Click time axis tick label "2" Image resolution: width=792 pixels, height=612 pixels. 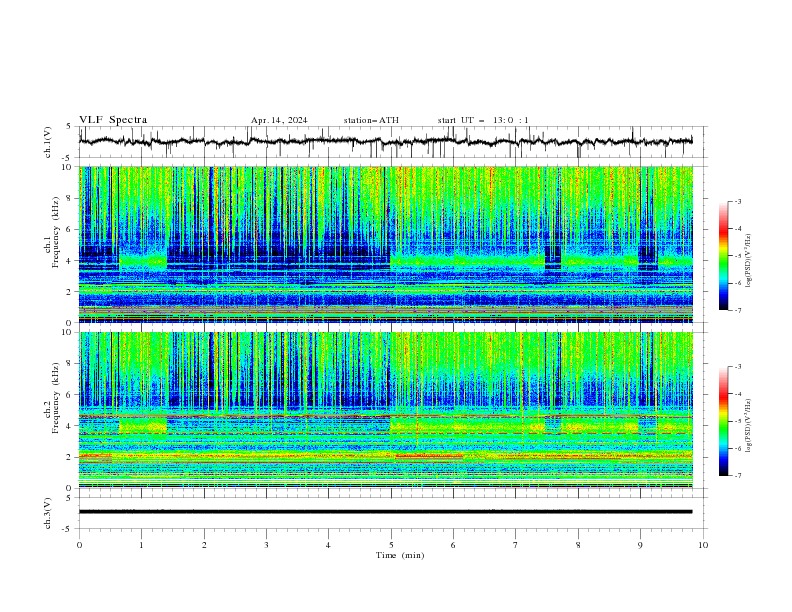point(204,545)
